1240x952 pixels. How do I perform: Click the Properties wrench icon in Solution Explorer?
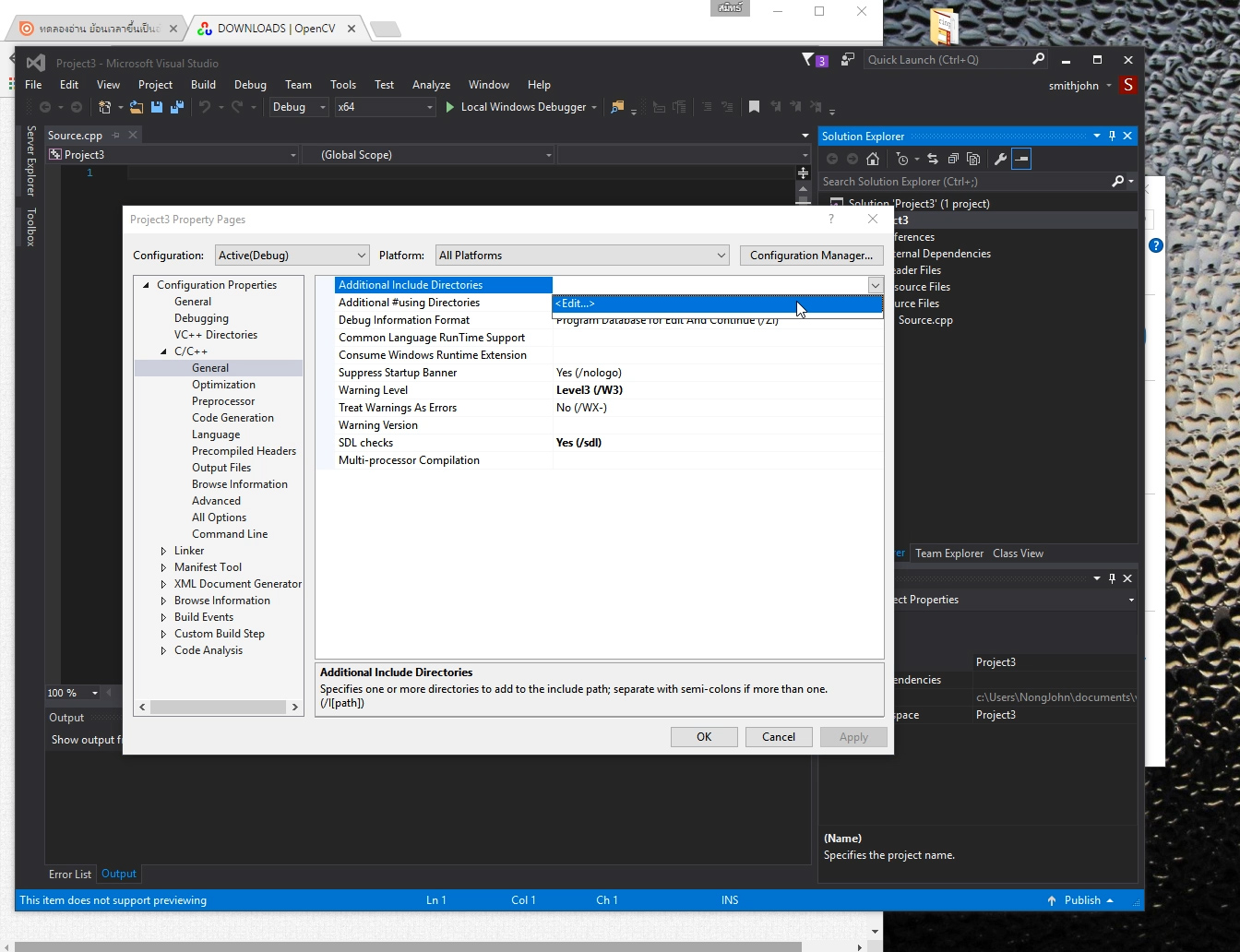999,158
